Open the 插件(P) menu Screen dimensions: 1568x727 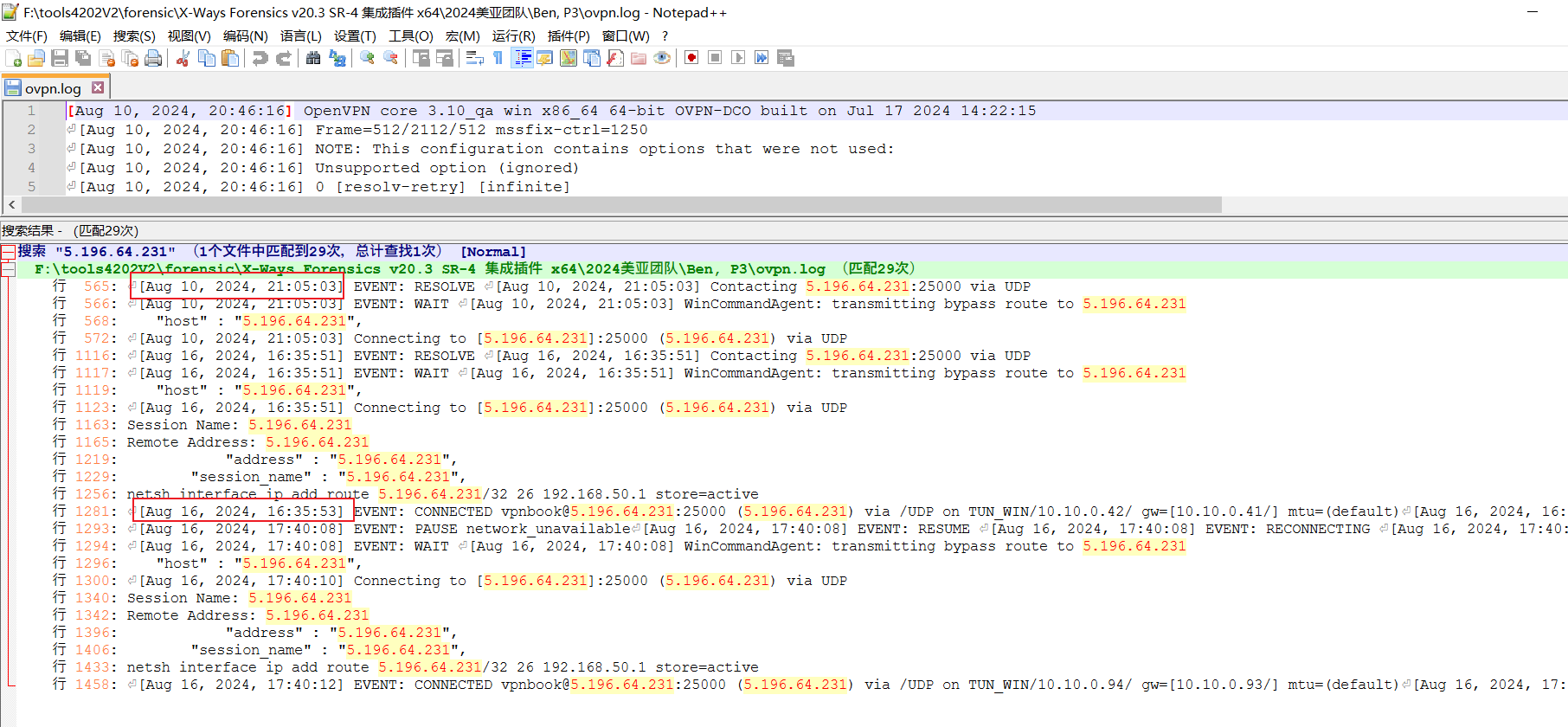569,35
